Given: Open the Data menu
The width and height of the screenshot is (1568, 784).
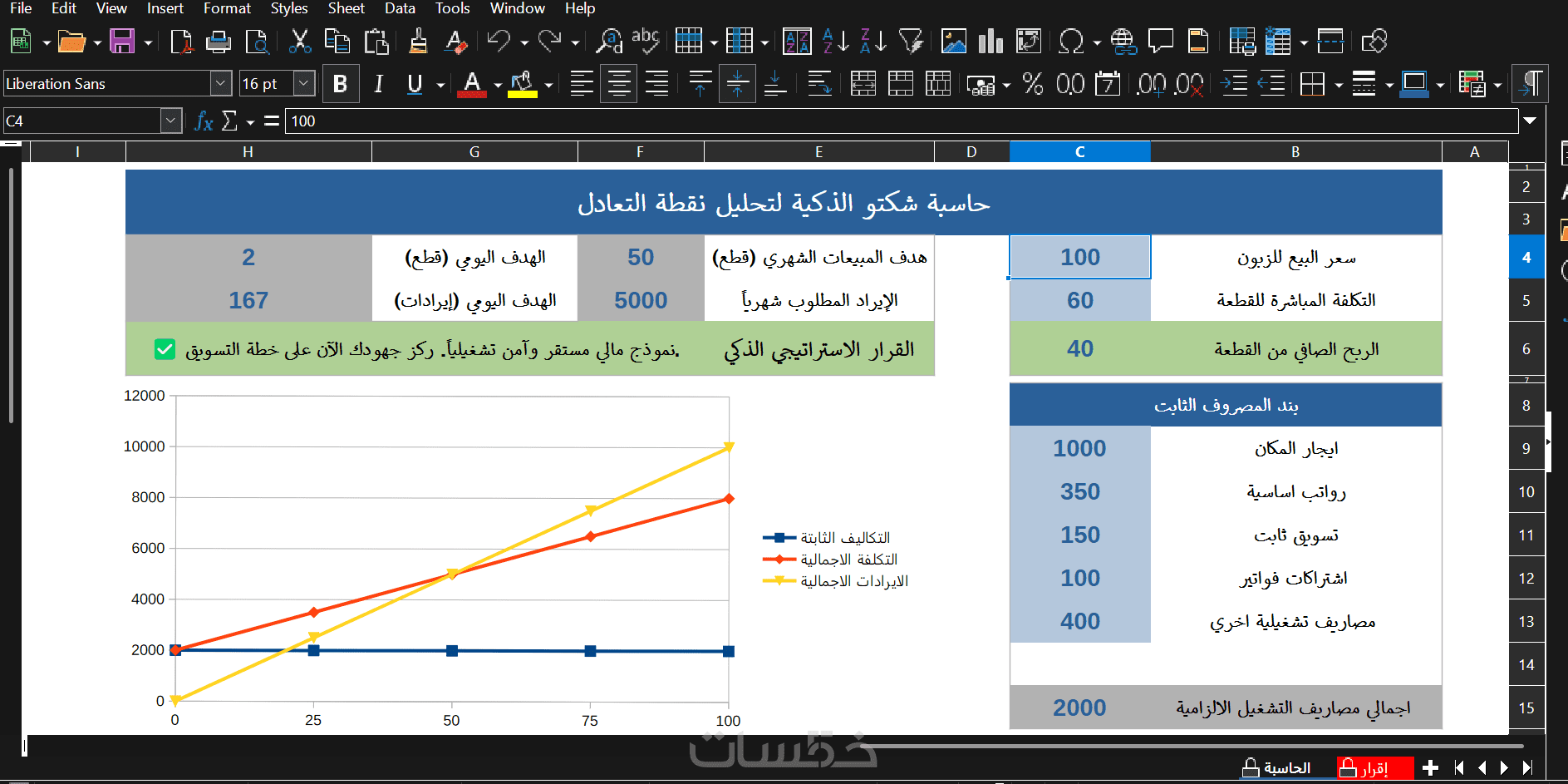Looking at the screenshot, I should point(400,8).
